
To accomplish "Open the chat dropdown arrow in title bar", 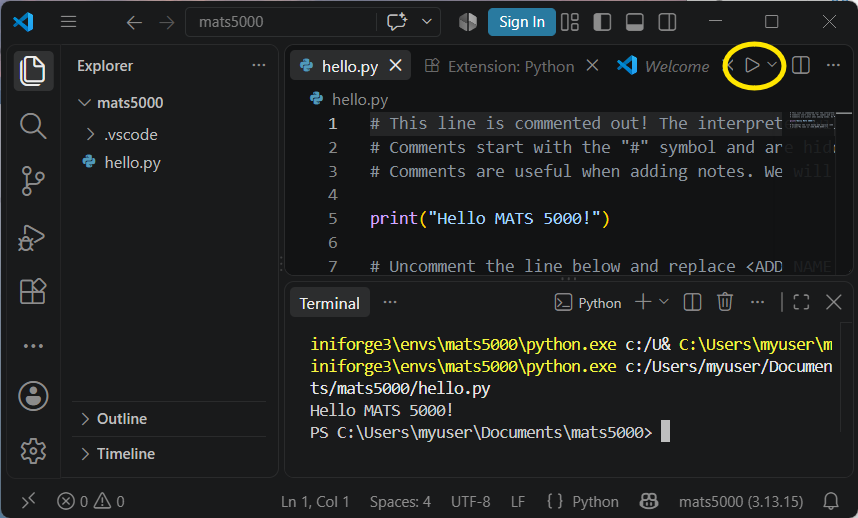I will [427, 22].
